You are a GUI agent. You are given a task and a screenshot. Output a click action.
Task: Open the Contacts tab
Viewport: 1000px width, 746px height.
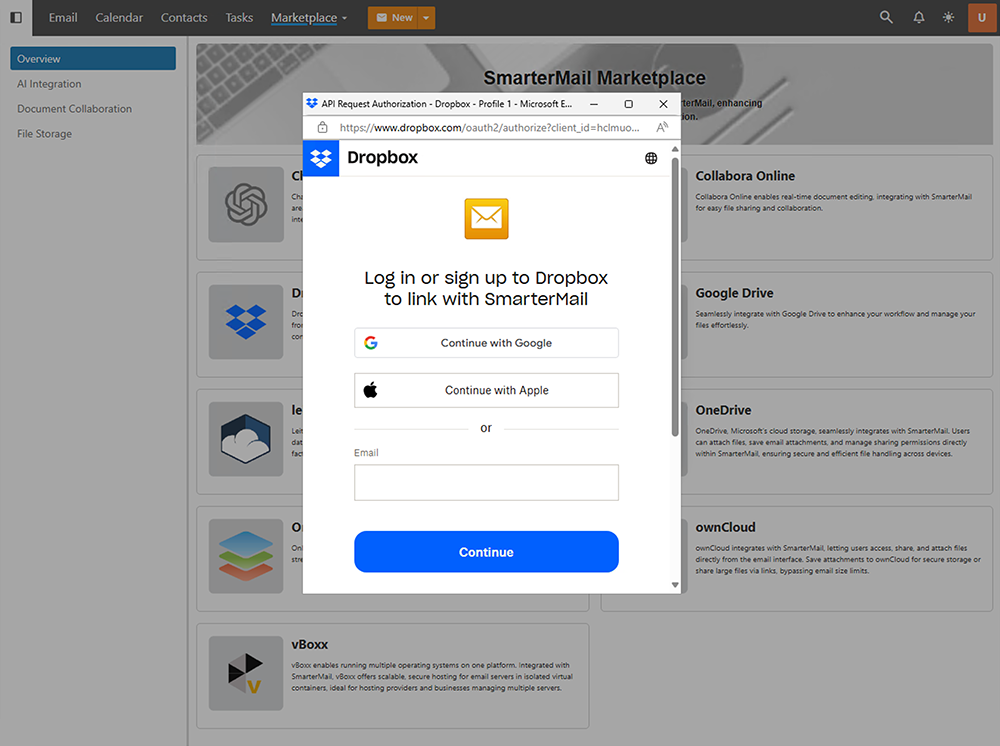click(x=184, y=17)
